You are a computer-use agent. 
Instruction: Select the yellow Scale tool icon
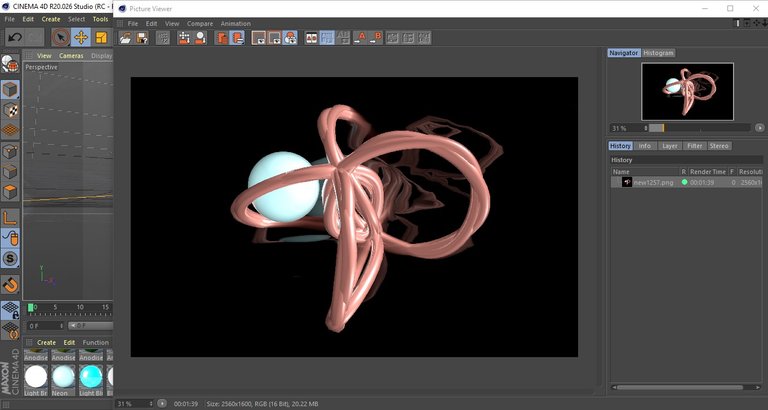[101, 37]
